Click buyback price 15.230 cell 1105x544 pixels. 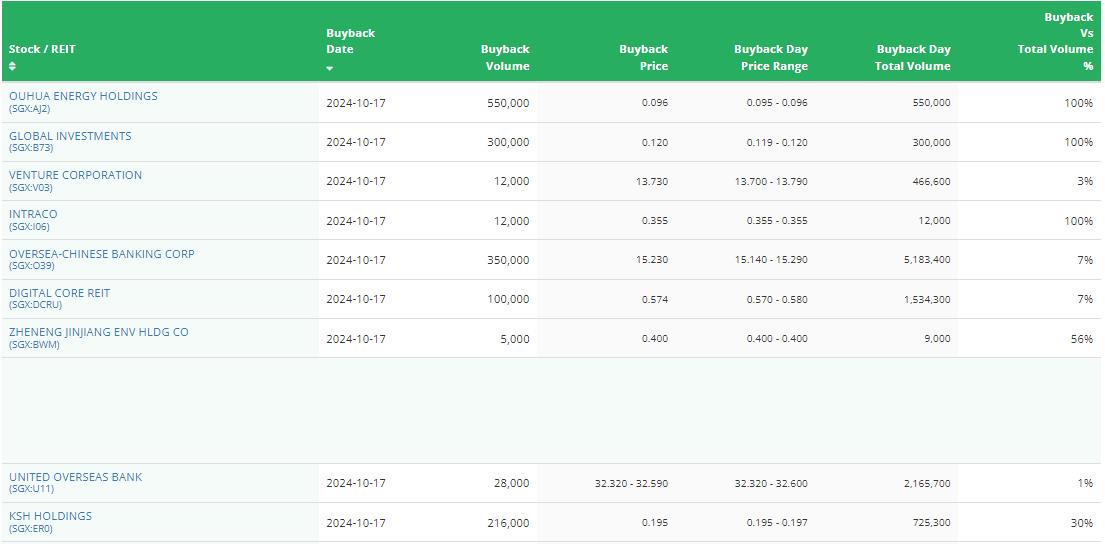pos(653,260)
